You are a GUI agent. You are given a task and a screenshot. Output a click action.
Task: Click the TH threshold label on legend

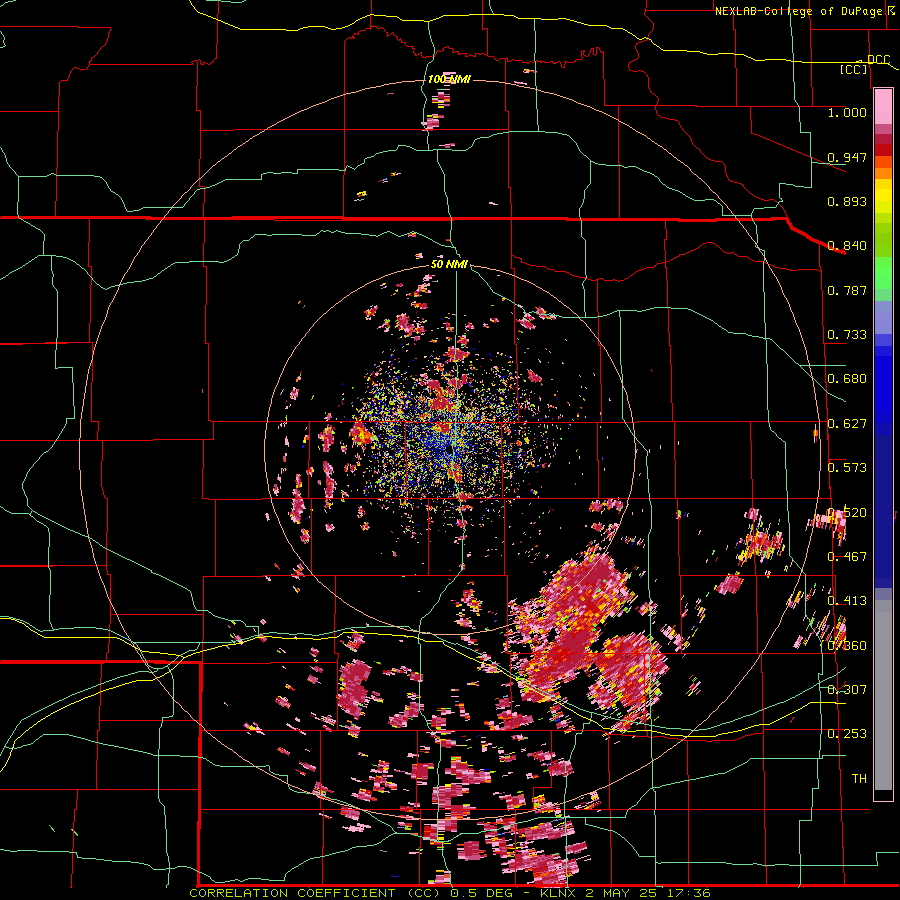coord(859,778)
